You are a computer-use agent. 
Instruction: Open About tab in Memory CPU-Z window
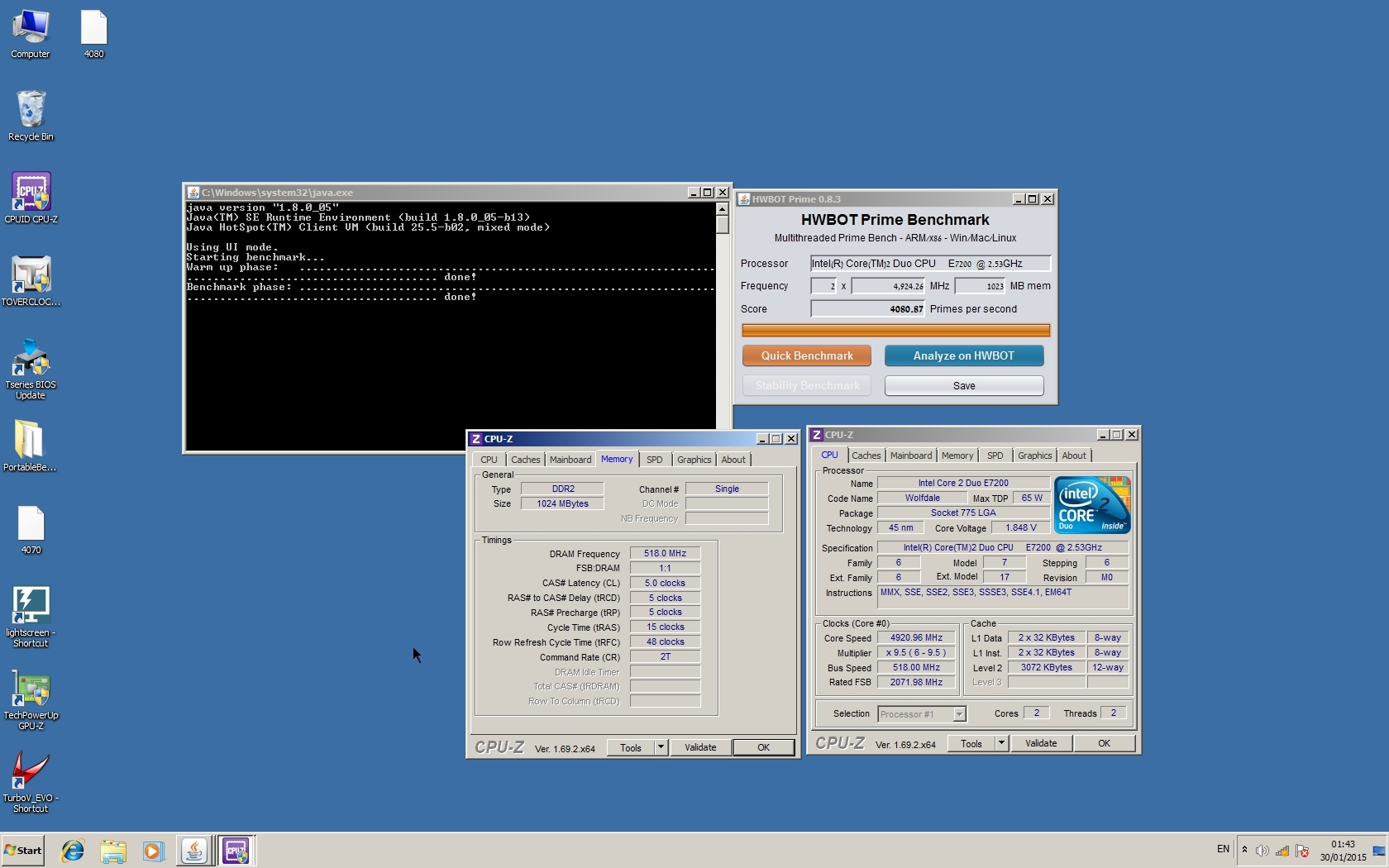point(733,460)
